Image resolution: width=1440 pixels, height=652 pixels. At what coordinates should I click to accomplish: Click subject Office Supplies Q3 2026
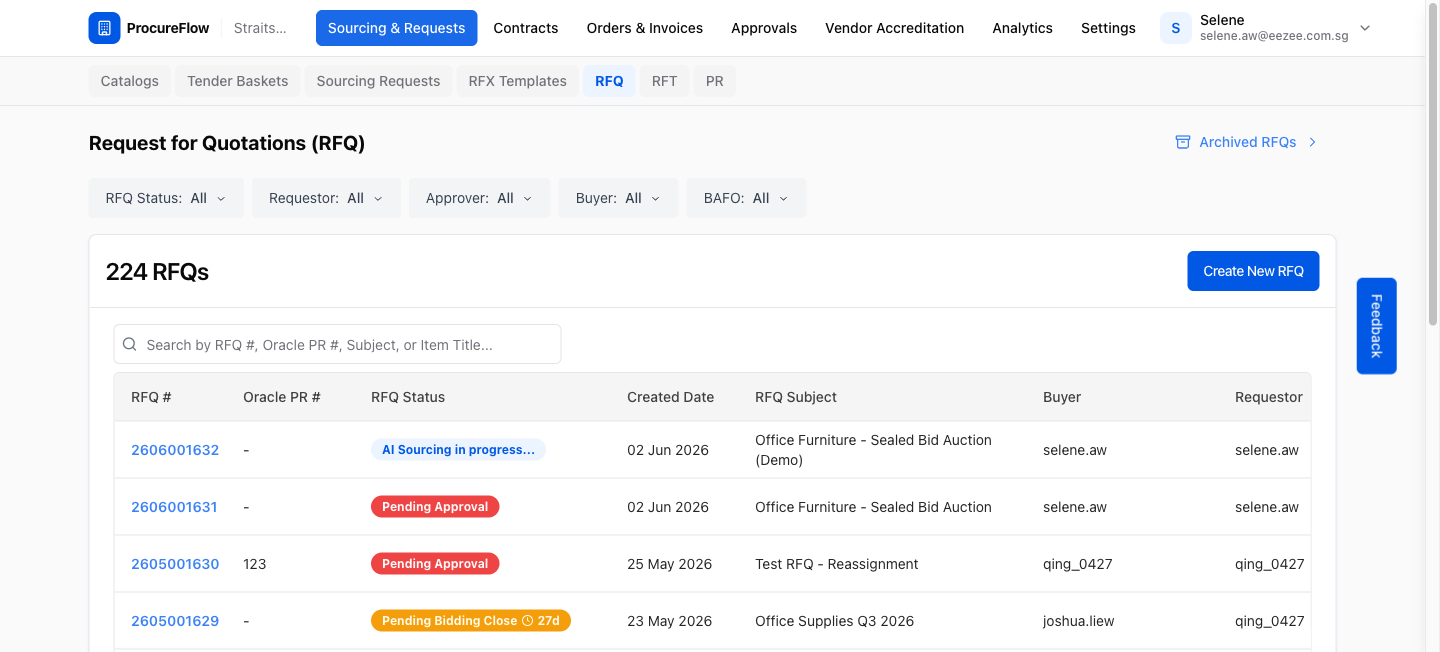coord(835,621)
